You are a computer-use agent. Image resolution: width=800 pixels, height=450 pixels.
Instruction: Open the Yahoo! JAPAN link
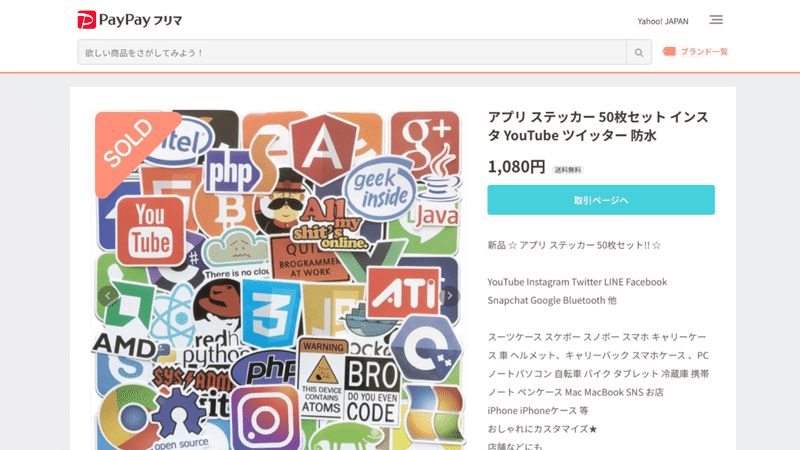(663, 21)
